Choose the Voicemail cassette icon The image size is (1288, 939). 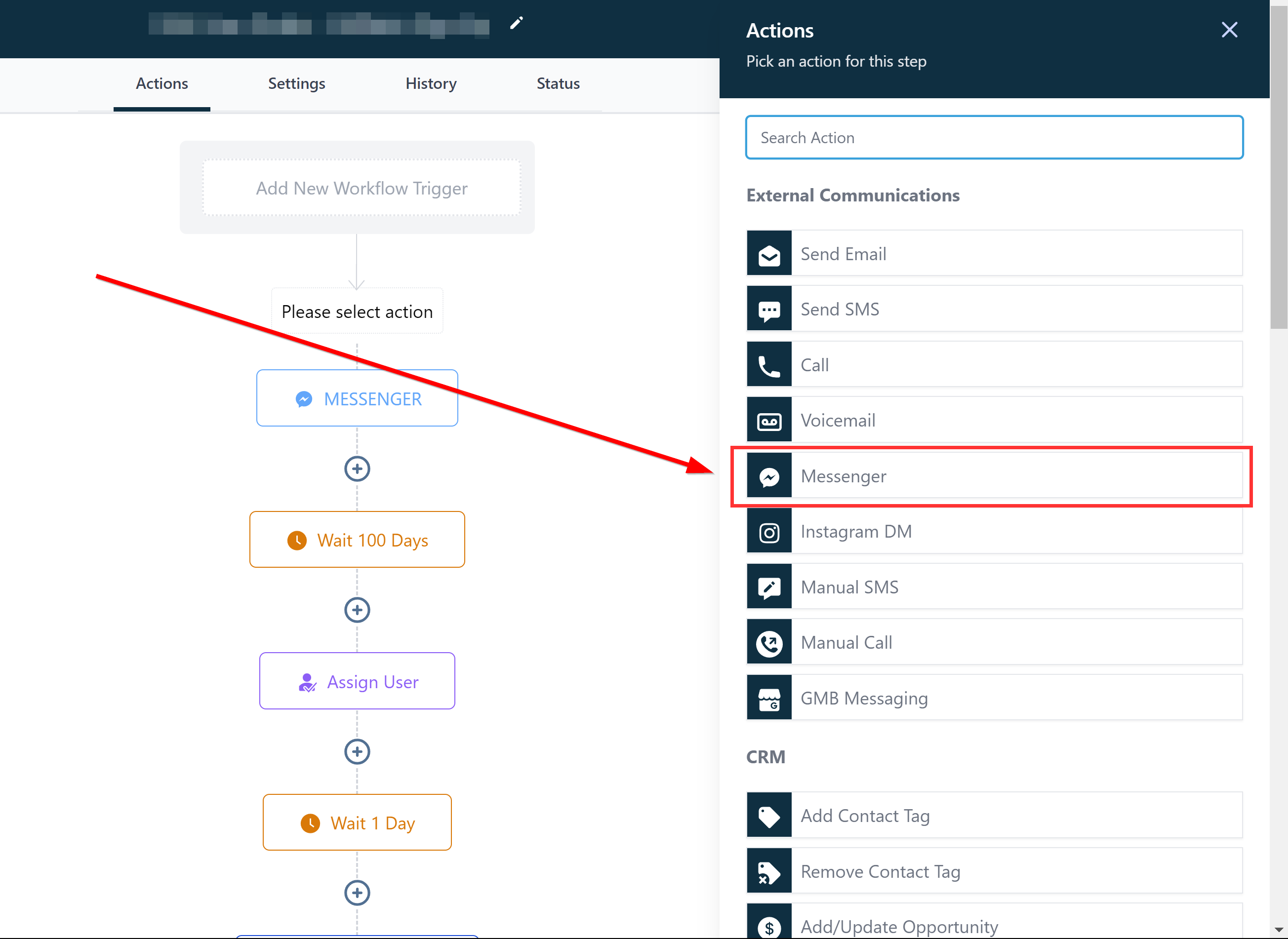point(769,421)
